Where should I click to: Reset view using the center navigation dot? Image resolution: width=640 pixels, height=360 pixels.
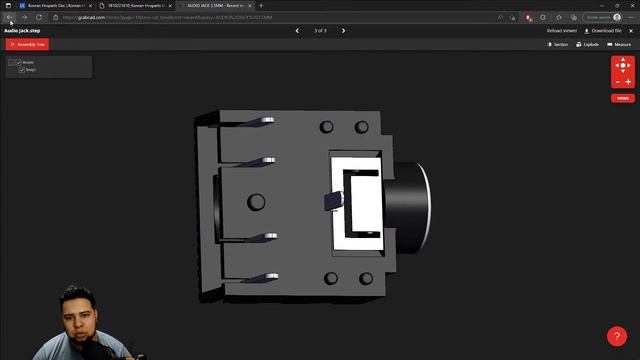(x=623, y=65)
